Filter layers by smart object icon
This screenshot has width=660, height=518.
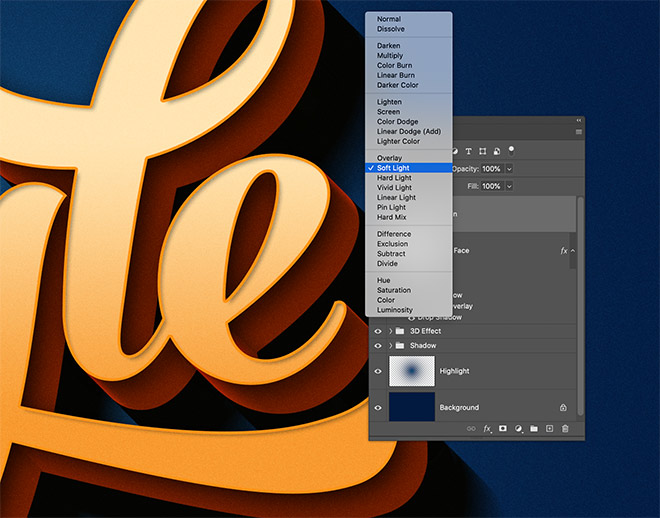click(x=496, y=151)
